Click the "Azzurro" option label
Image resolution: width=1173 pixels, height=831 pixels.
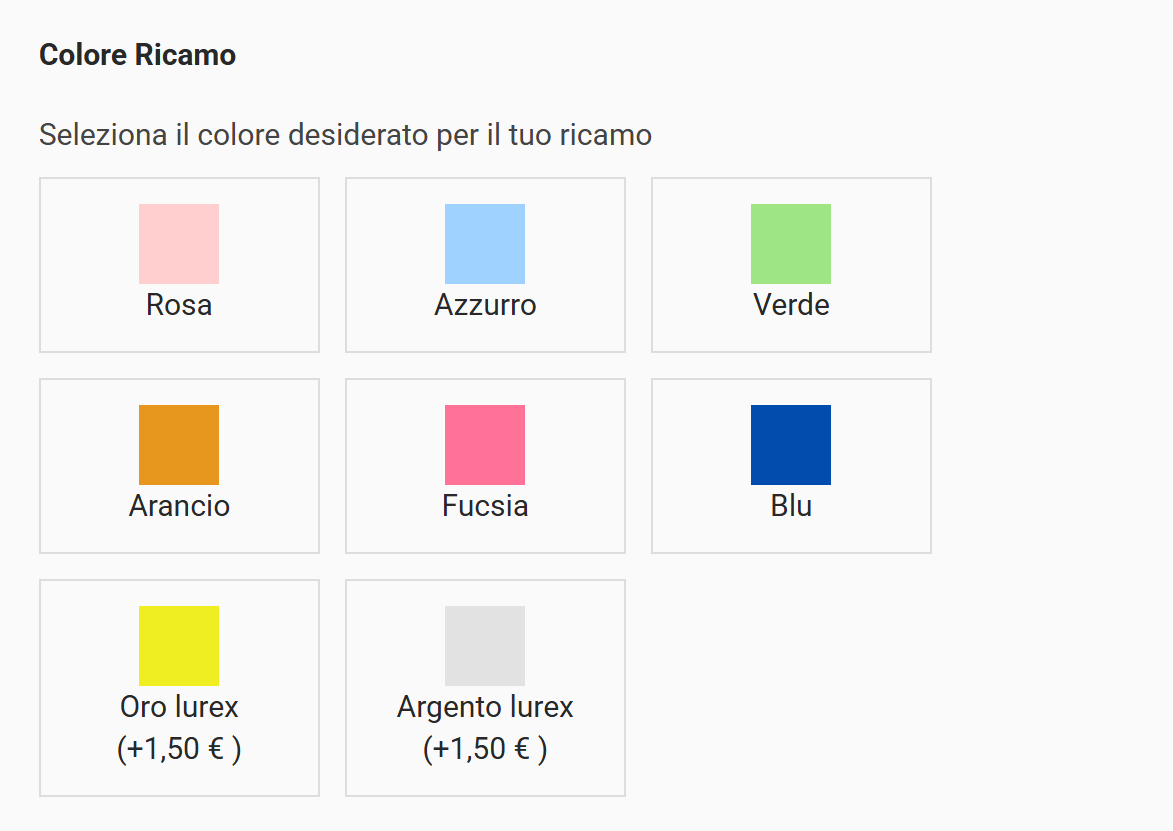(x=485, y=305)
